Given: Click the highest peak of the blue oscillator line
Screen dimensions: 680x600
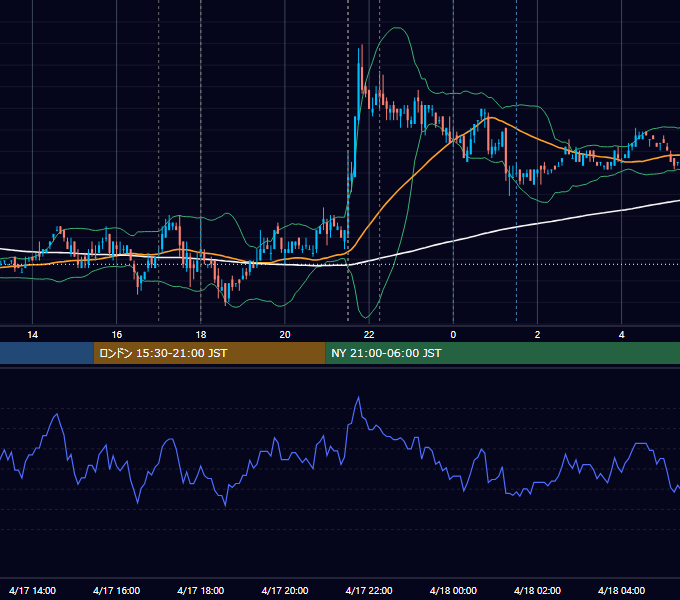Looking at the screenshot, I should [359, 397].
